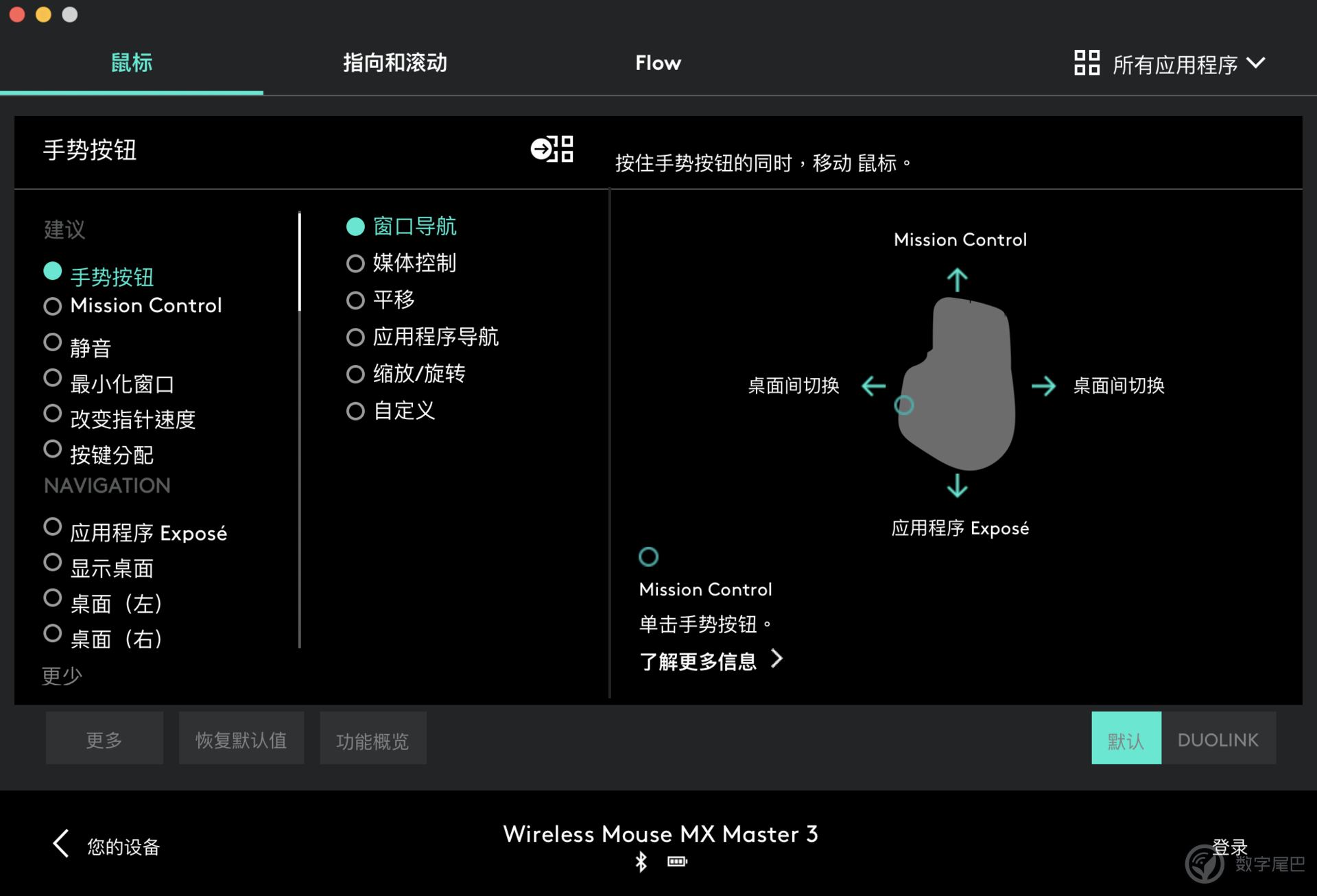1317x896 pixels.
Task: Open the 所有应用程序 dropdown
Action: [1170, 64]
